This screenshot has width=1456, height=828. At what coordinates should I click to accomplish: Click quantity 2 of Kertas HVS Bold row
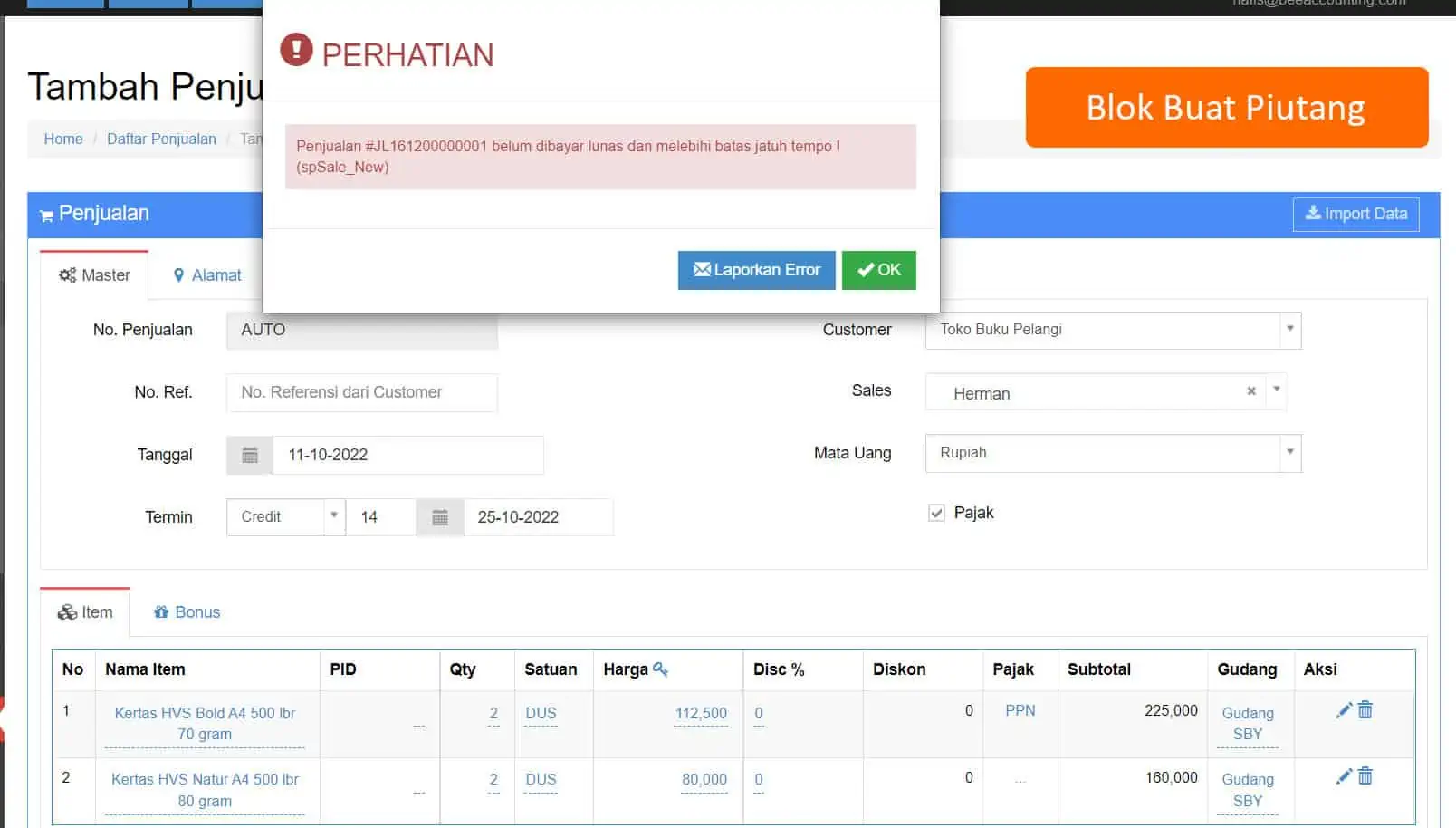(x=493, y=714)
